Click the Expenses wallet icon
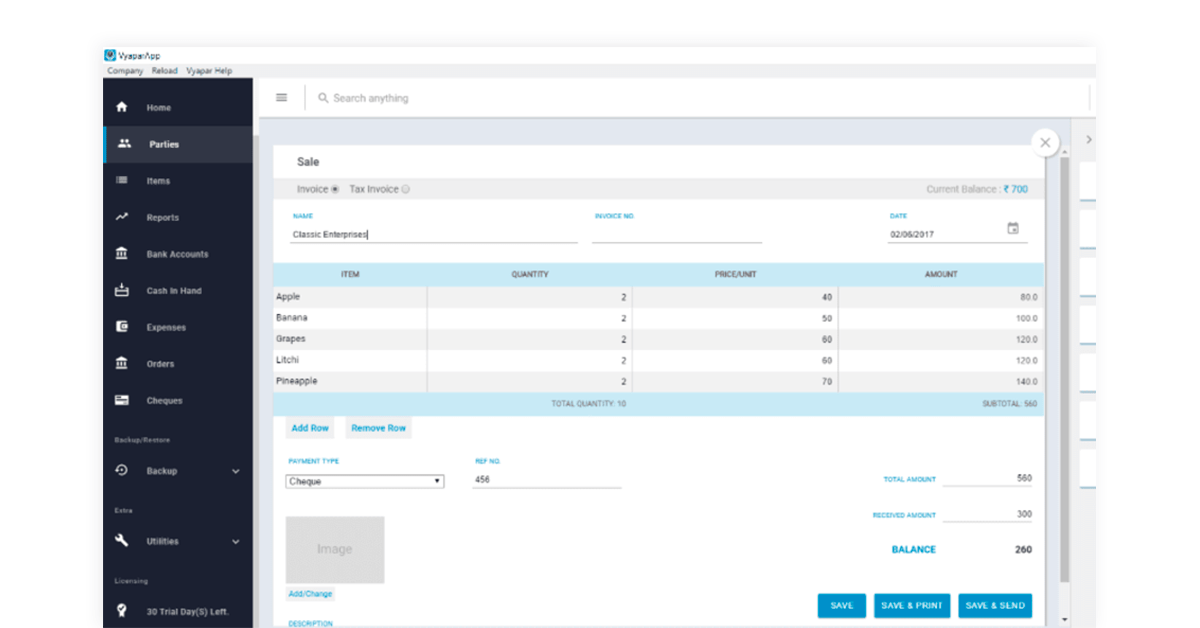Viewport: 1200px width, 628px height. pos(122,327)
